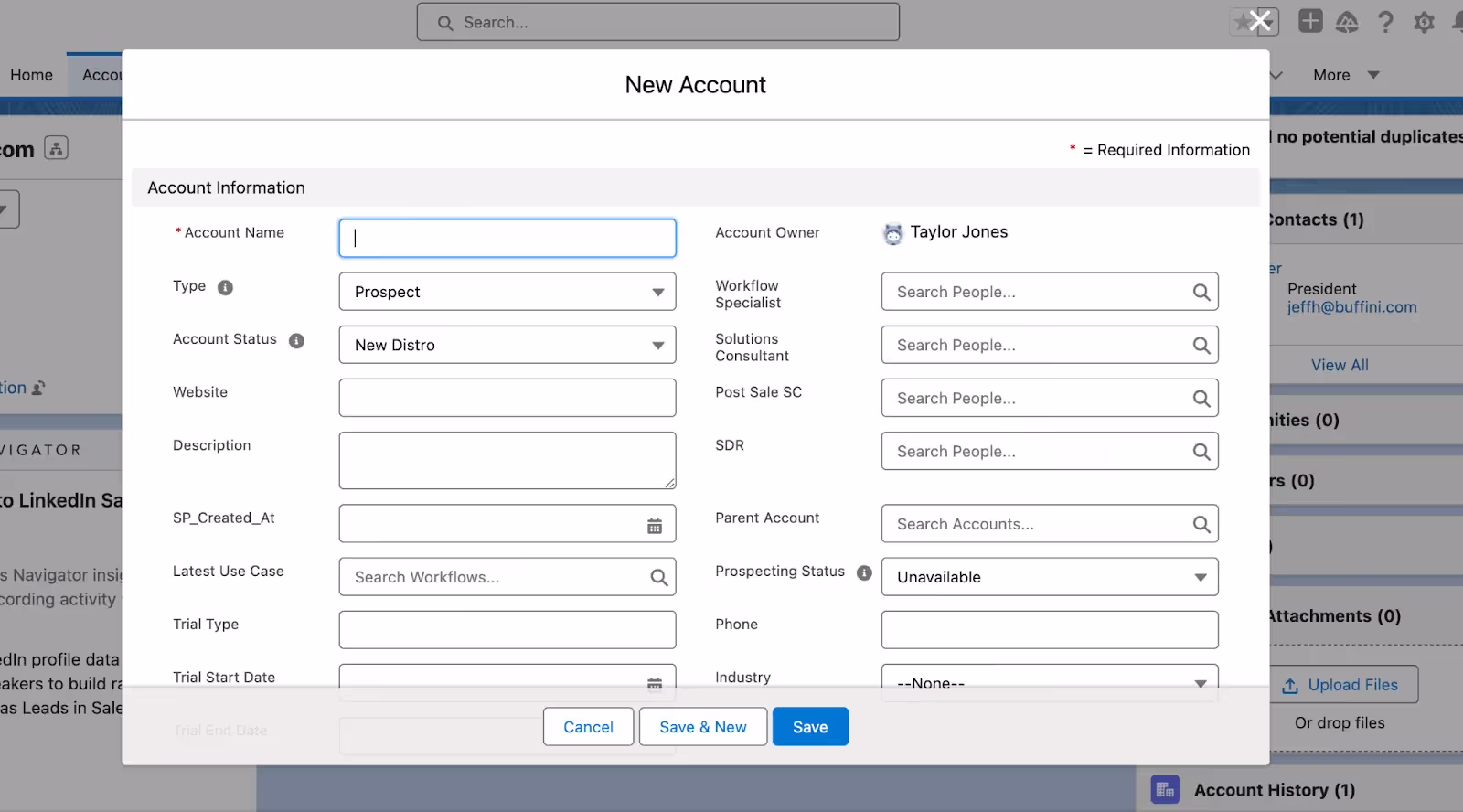Click the Post Sale SC search icon

[x=1201, y=399]
